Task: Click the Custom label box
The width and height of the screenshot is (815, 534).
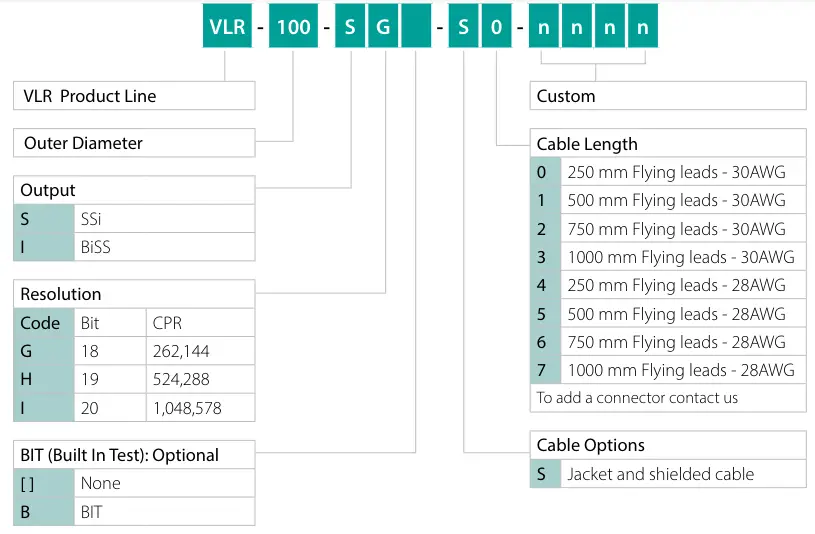Action: tap(667, 96)
